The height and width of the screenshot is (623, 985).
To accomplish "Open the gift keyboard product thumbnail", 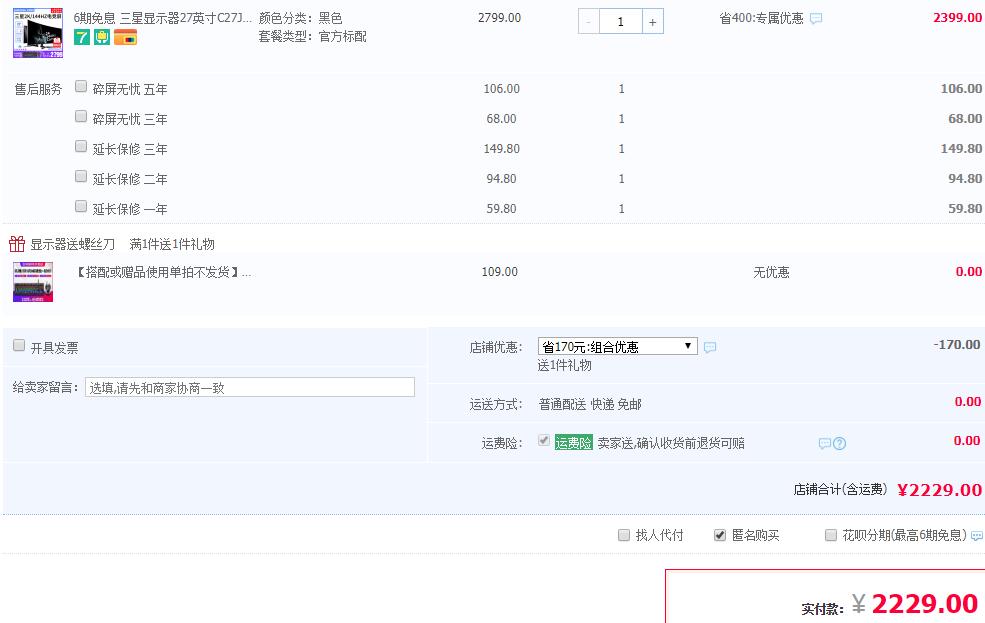I will point(33,282).
